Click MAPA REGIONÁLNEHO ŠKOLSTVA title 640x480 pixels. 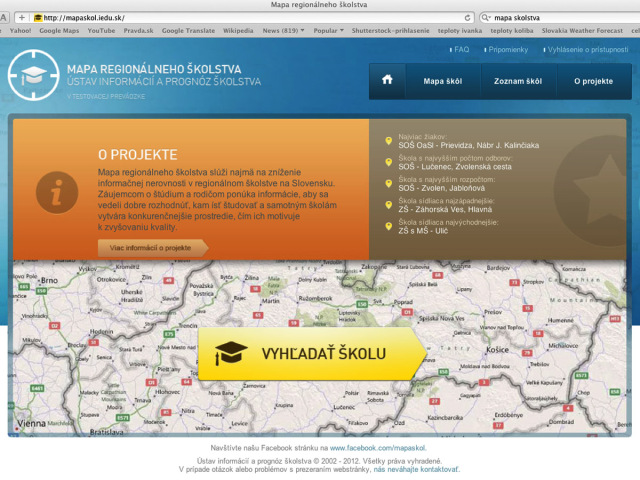pyautogui.click(x=154, y=69)
